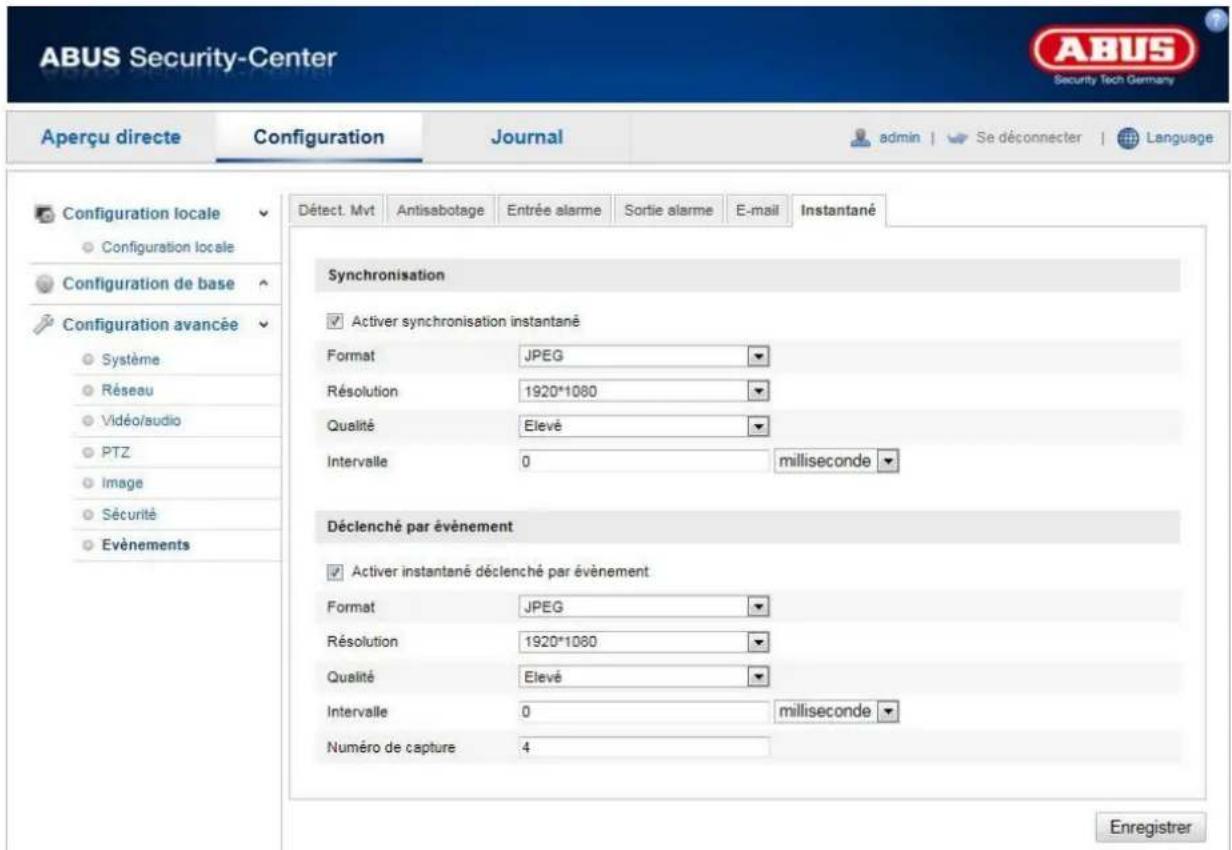
Task: Click Synchronisation Intervalle input field
Action: coord(643,462)
